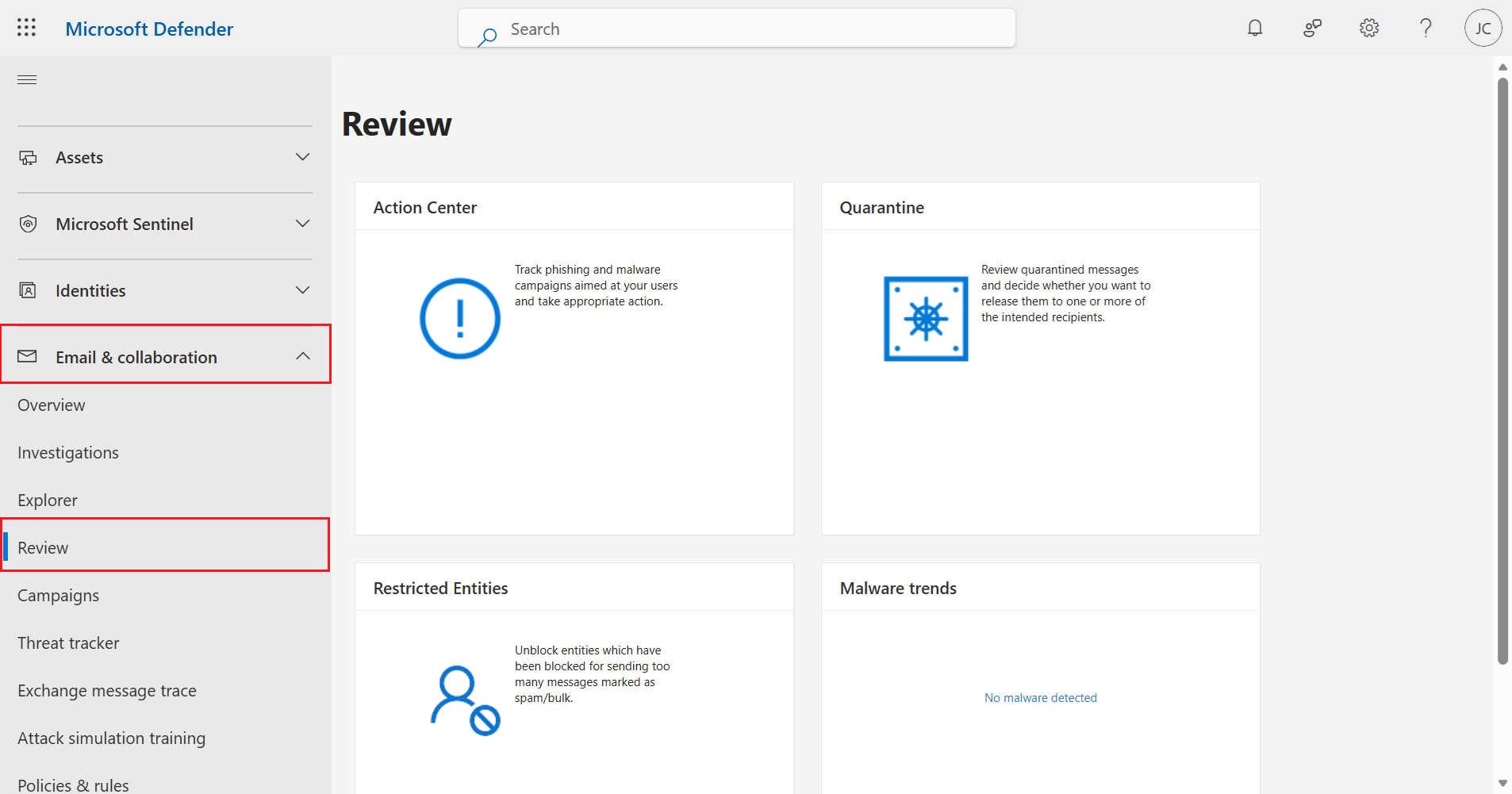The image size is (1512, 794).
Task: Open the Quarantine card title
Action: 882,208
